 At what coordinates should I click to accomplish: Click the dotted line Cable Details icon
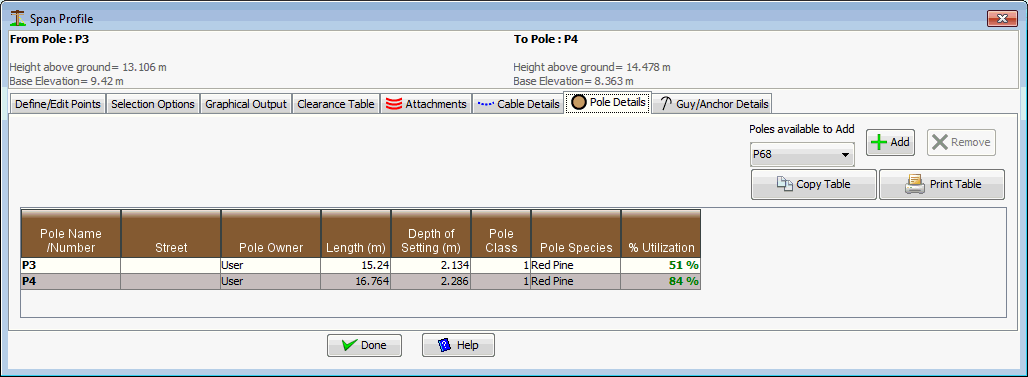[x=486, y=104]
